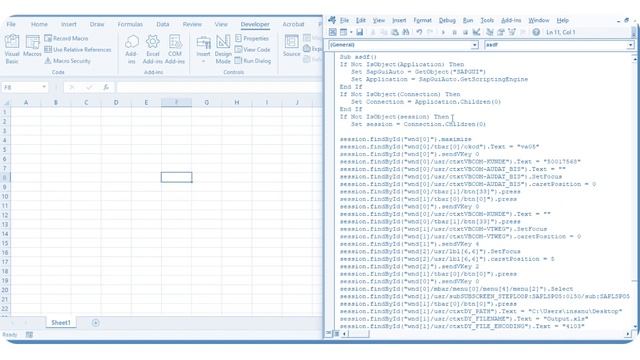Open COM Add-ins dialog
Screen dimensions: 640x360
[175, 49]
